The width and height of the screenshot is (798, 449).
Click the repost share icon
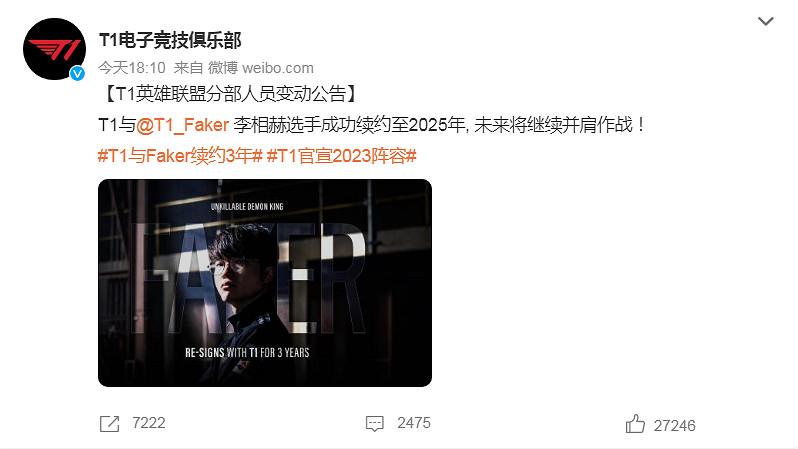coord(109,424)
